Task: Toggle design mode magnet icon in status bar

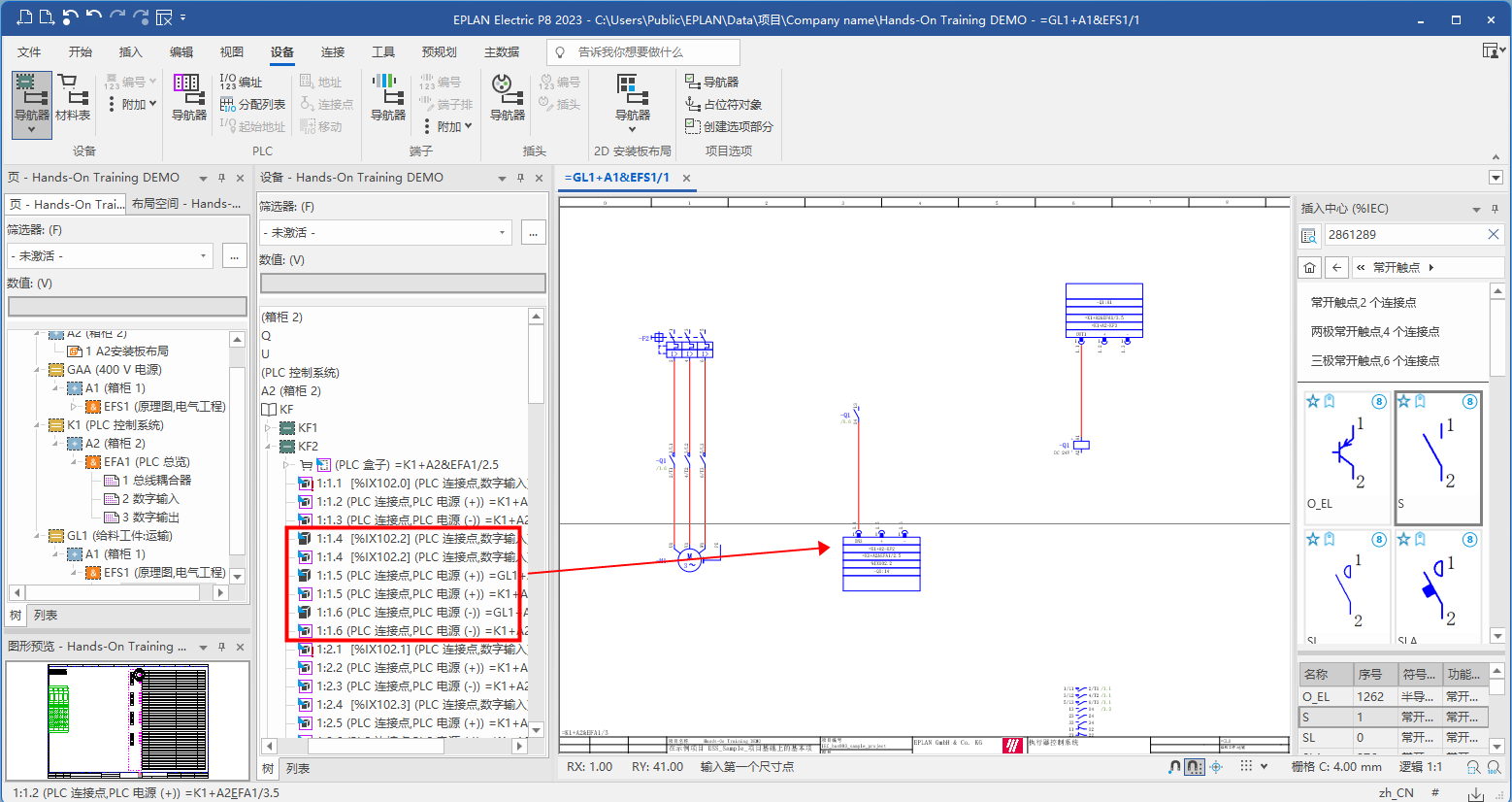Action: (1174, 767)
